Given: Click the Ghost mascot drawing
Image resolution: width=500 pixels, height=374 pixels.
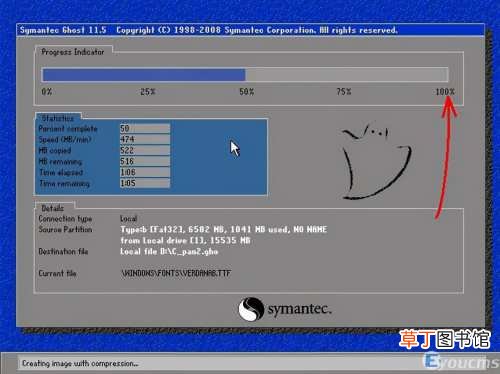Looking at the screenshot, I should [x=377, y=161].
